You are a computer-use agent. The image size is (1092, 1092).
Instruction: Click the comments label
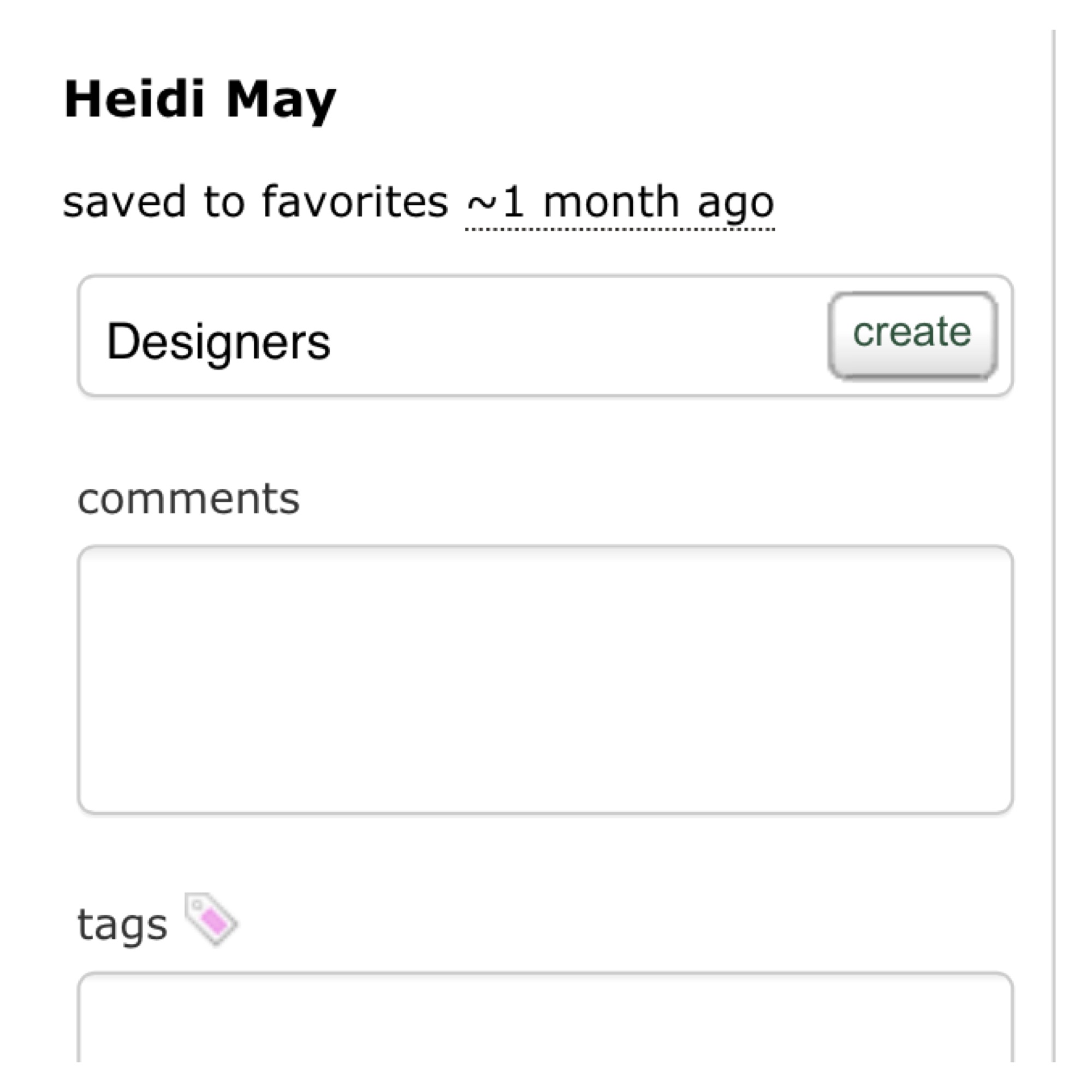[188, 498]
